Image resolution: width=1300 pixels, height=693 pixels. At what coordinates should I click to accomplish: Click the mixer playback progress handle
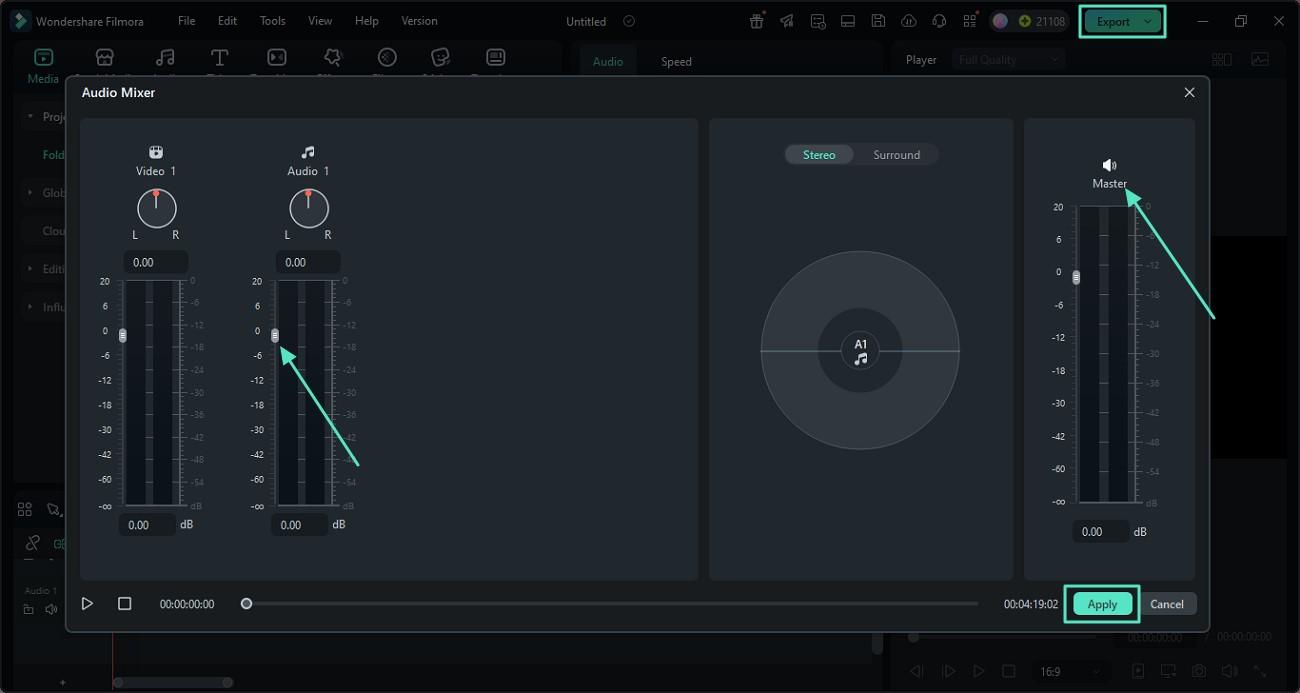pyautogui.click(x=246, y=604)
